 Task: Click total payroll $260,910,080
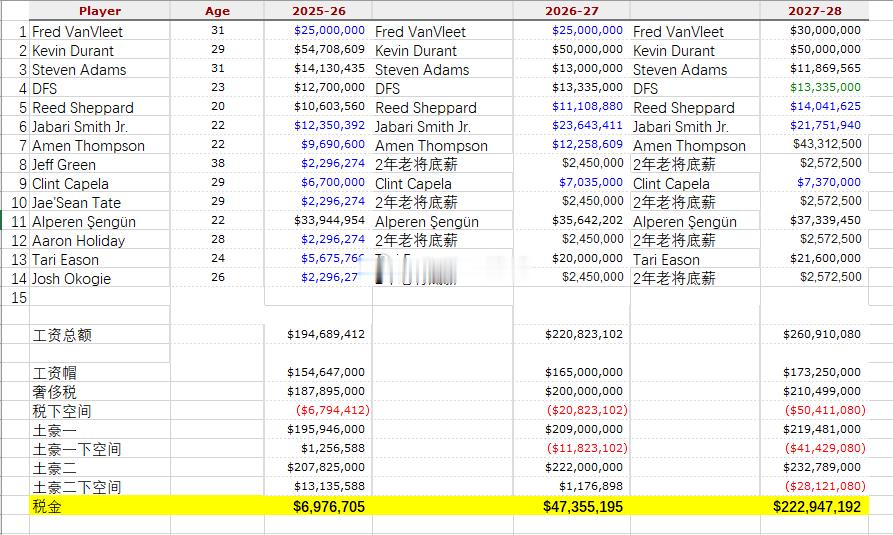822,334
